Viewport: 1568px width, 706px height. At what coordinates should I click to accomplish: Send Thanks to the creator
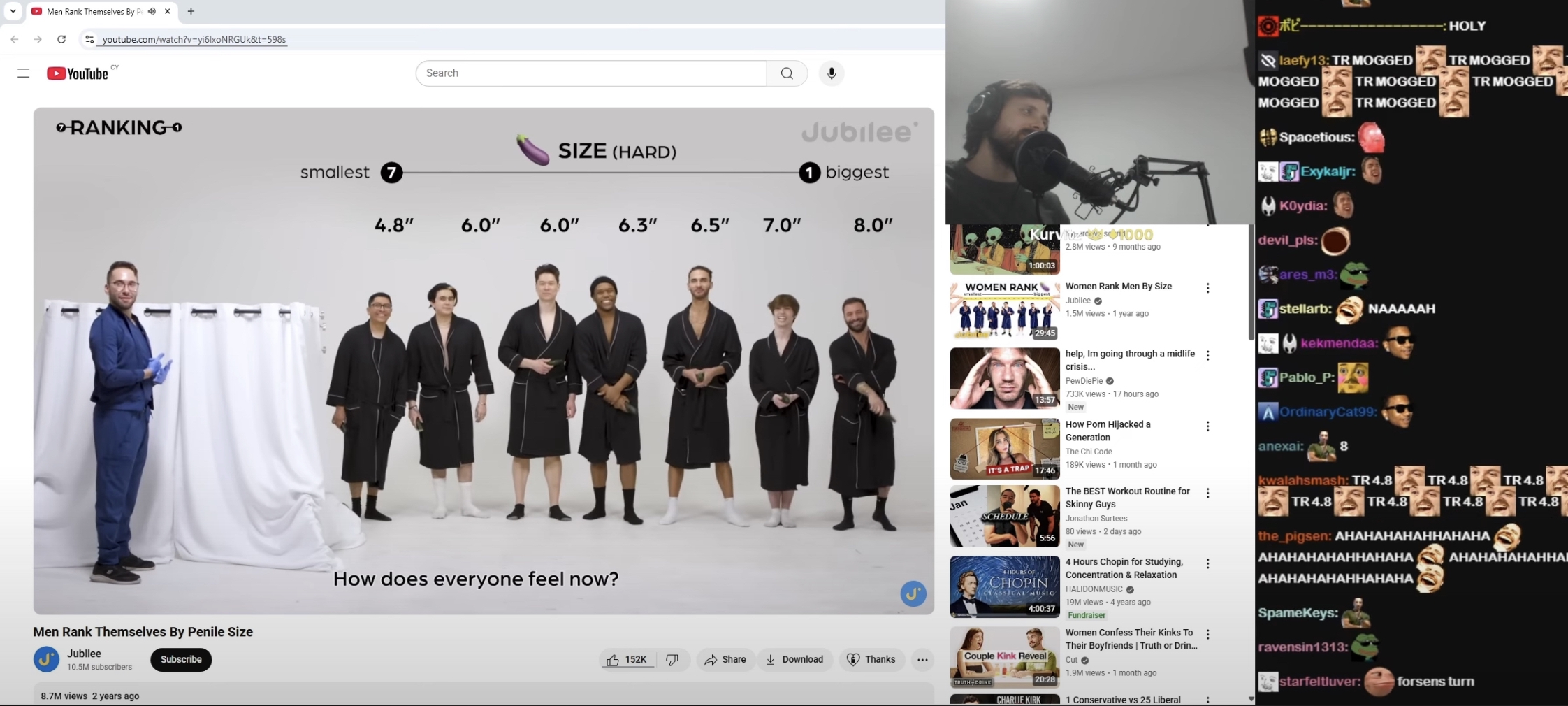pos(871,659)
